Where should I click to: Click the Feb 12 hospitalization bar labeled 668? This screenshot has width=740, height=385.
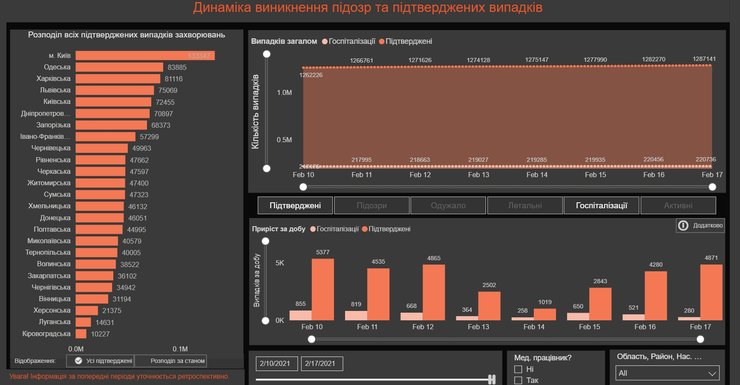click(412, 317)
